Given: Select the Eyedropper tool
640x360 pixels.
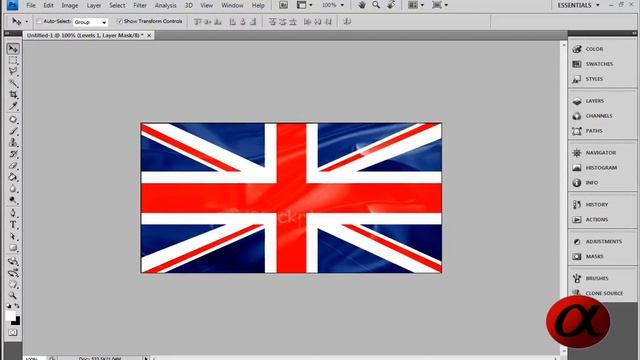Looking at the screenshot, I should click(13, 106).
